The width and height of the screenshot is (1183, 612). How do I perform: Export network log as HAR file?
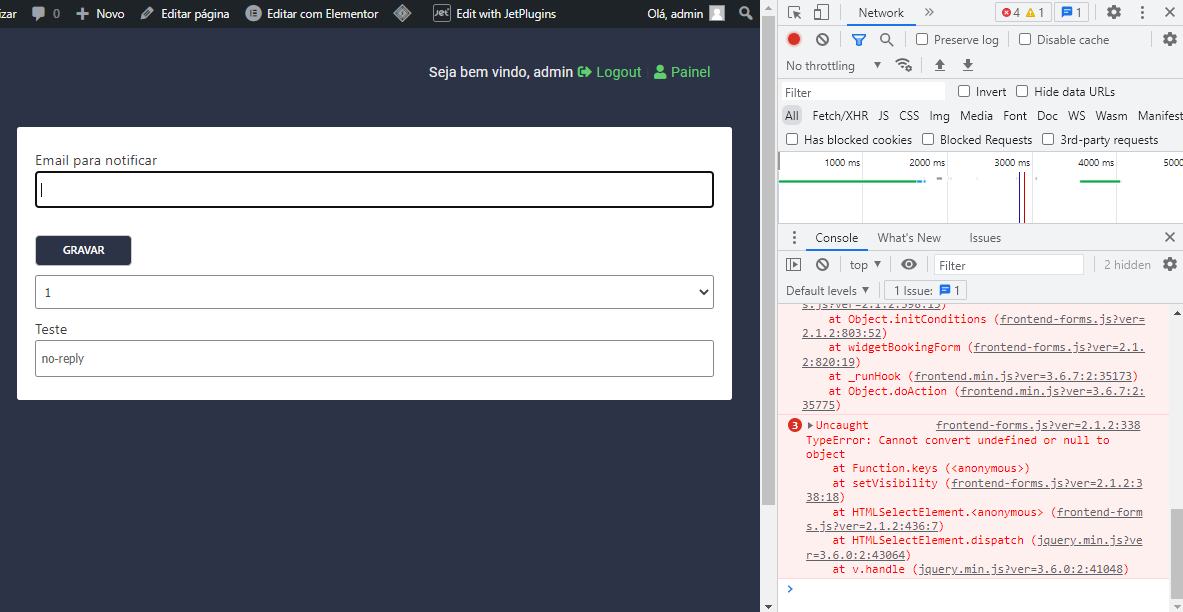967,65
